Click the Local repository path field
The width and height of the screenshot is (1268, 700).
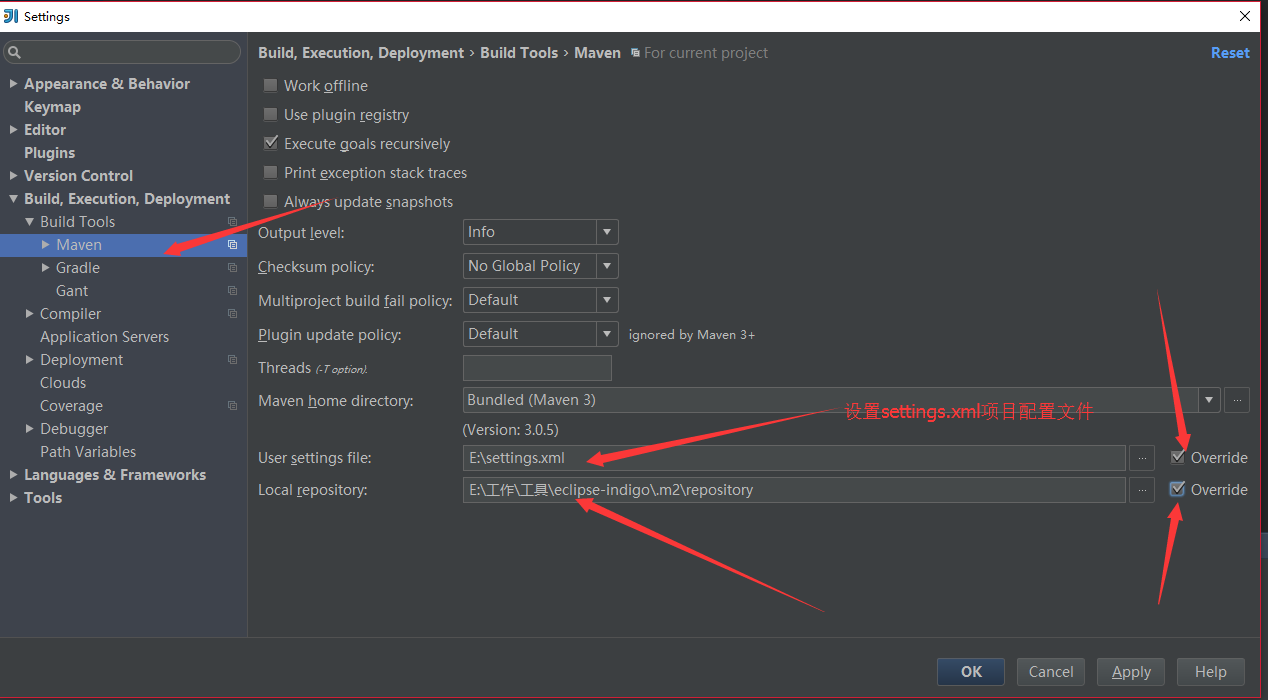tap(794, 490)
